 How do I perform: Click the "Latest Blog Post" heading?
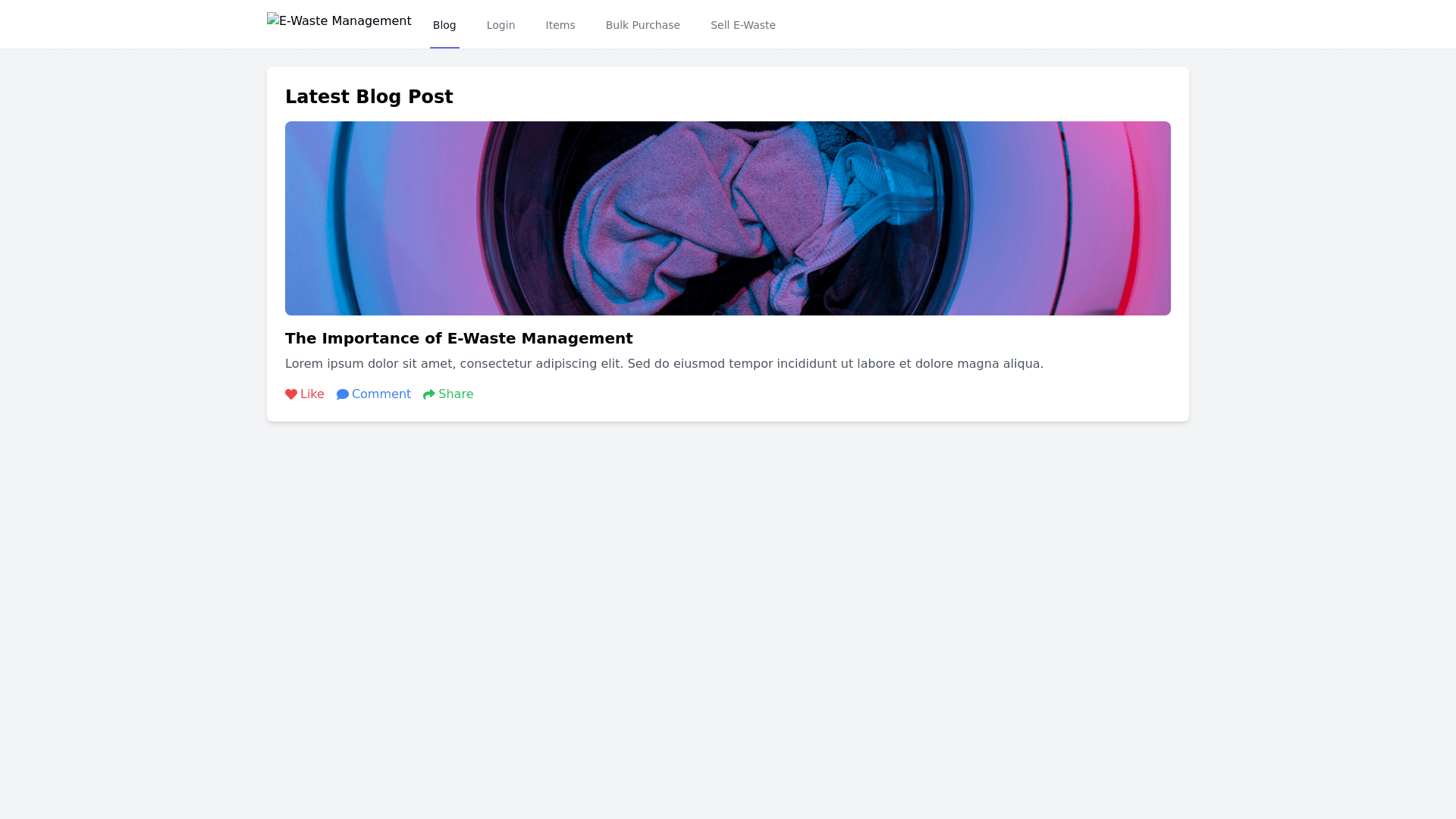pyautogui.click(x=369, y=97)
